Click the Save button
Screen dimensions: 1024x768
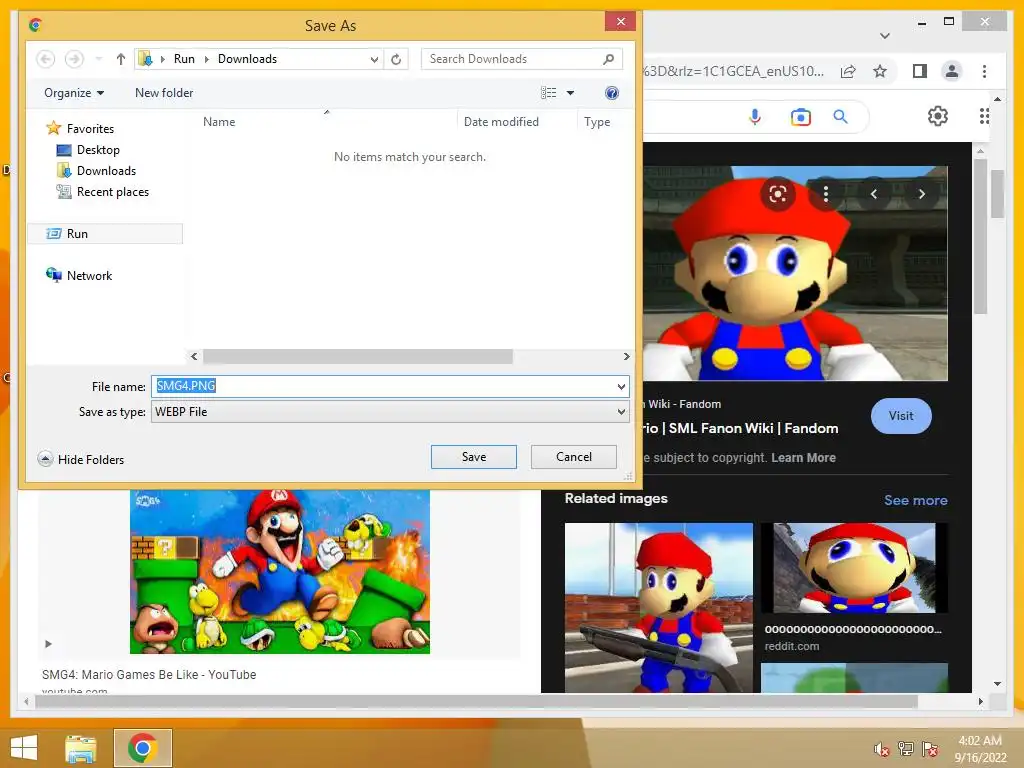tap(473, 456)
